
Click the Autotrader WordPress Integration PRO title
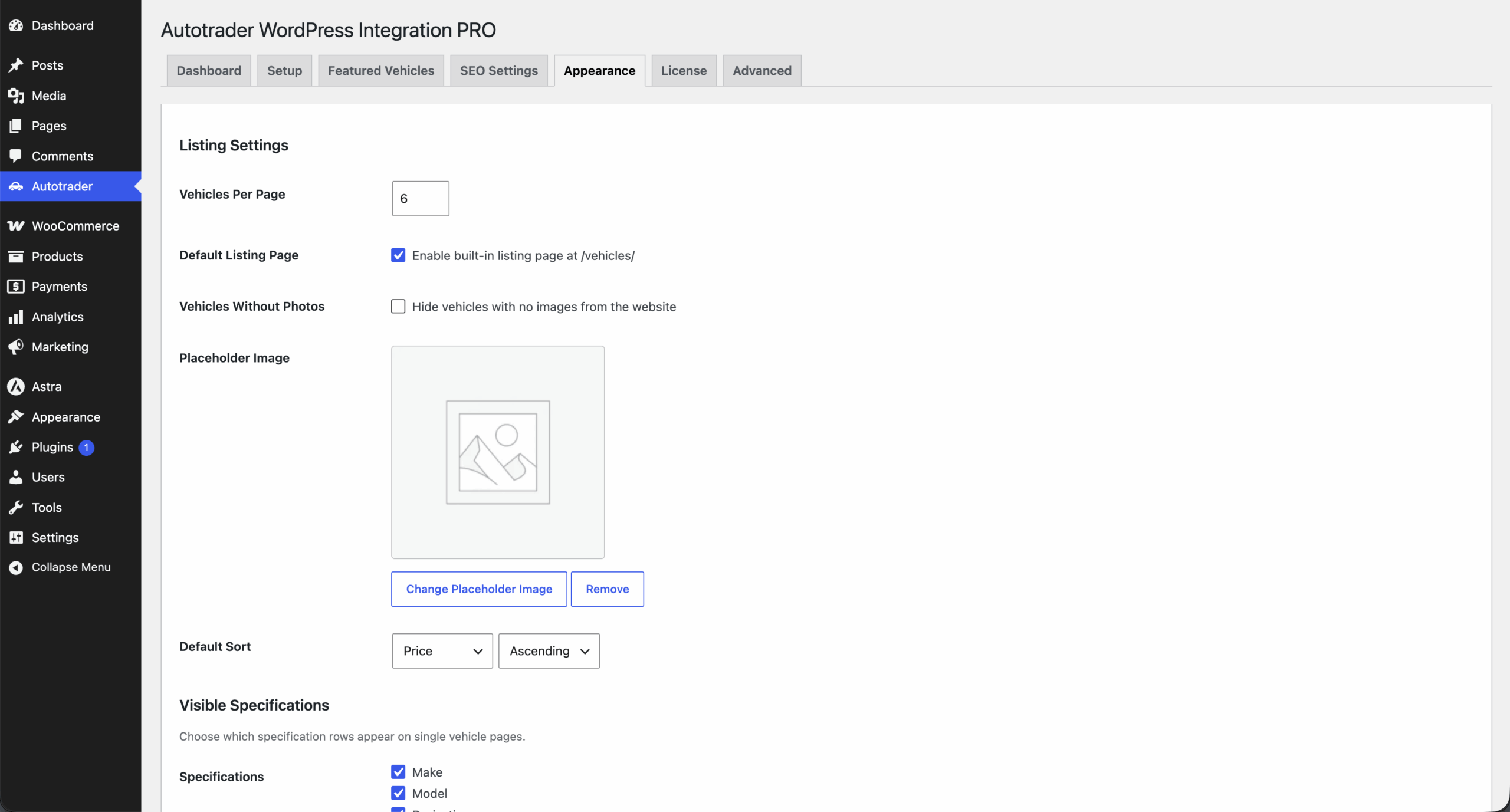point(329,30)
